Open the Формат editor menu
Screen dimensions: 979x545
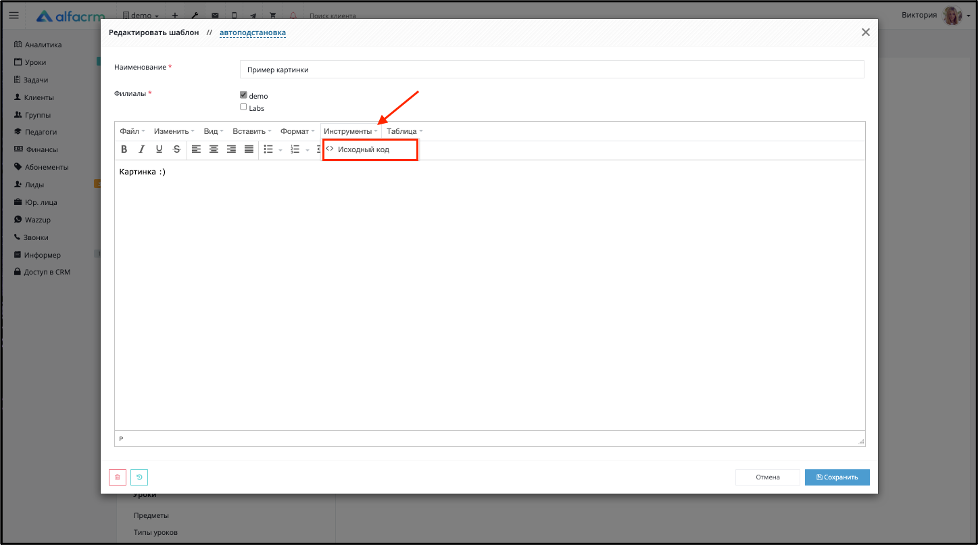coord(297,131)
